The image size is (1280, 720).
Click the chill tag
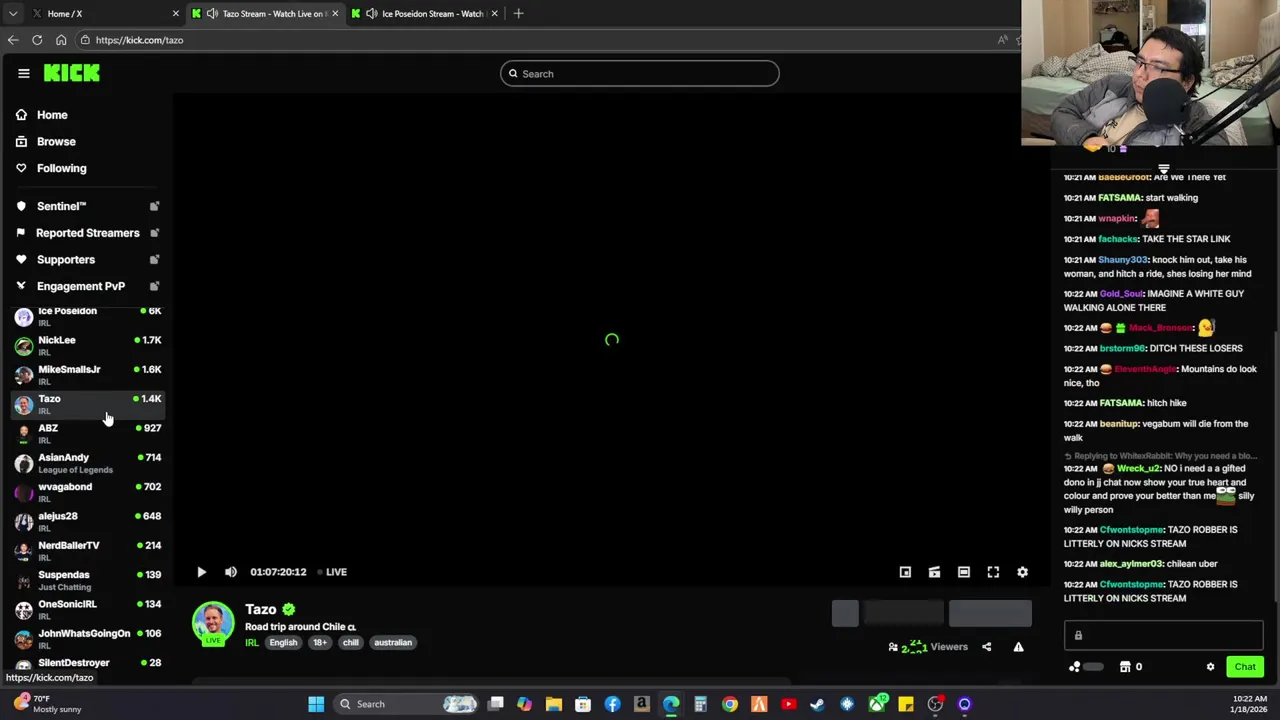coord(350,643)
